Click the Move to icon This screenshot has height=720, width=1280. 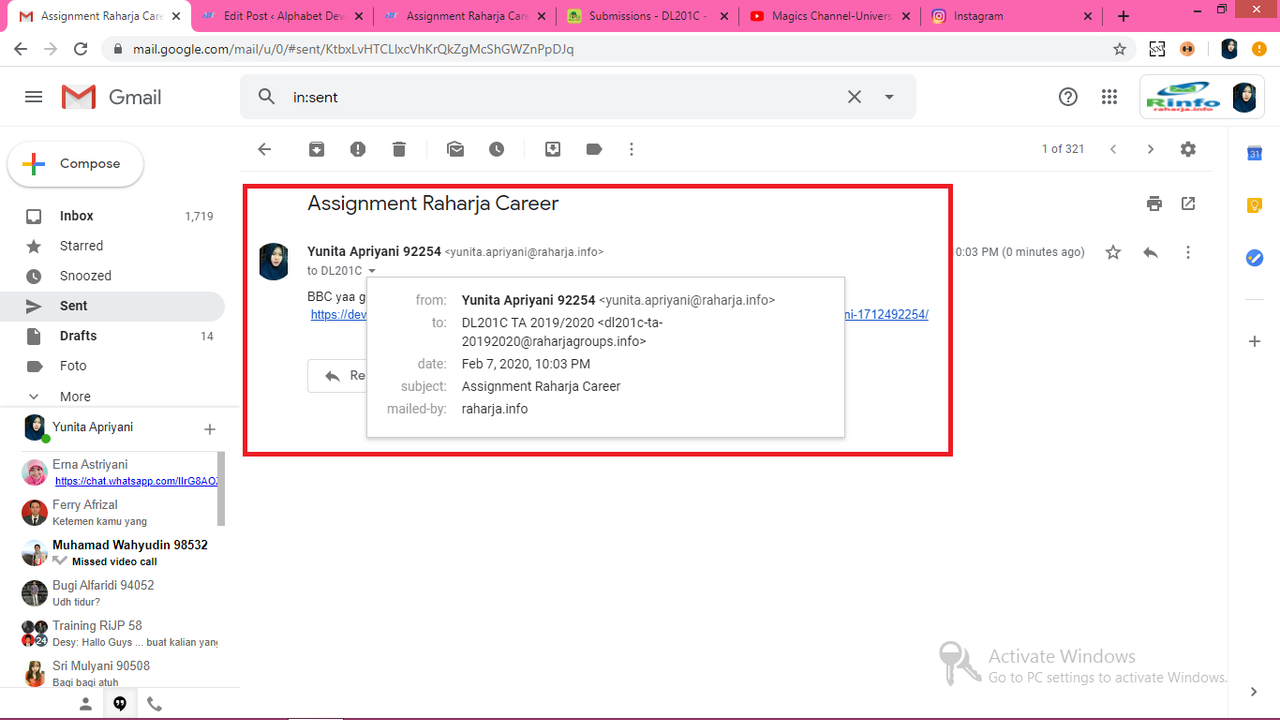pyautogui.click(x=553, y=149)
